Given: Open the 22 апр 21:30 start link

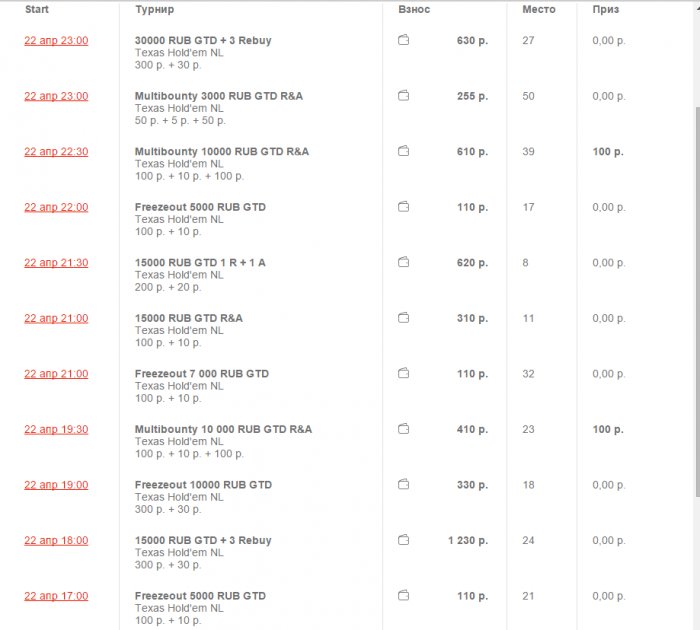Looking at the screenshot, I should [56, 263].
